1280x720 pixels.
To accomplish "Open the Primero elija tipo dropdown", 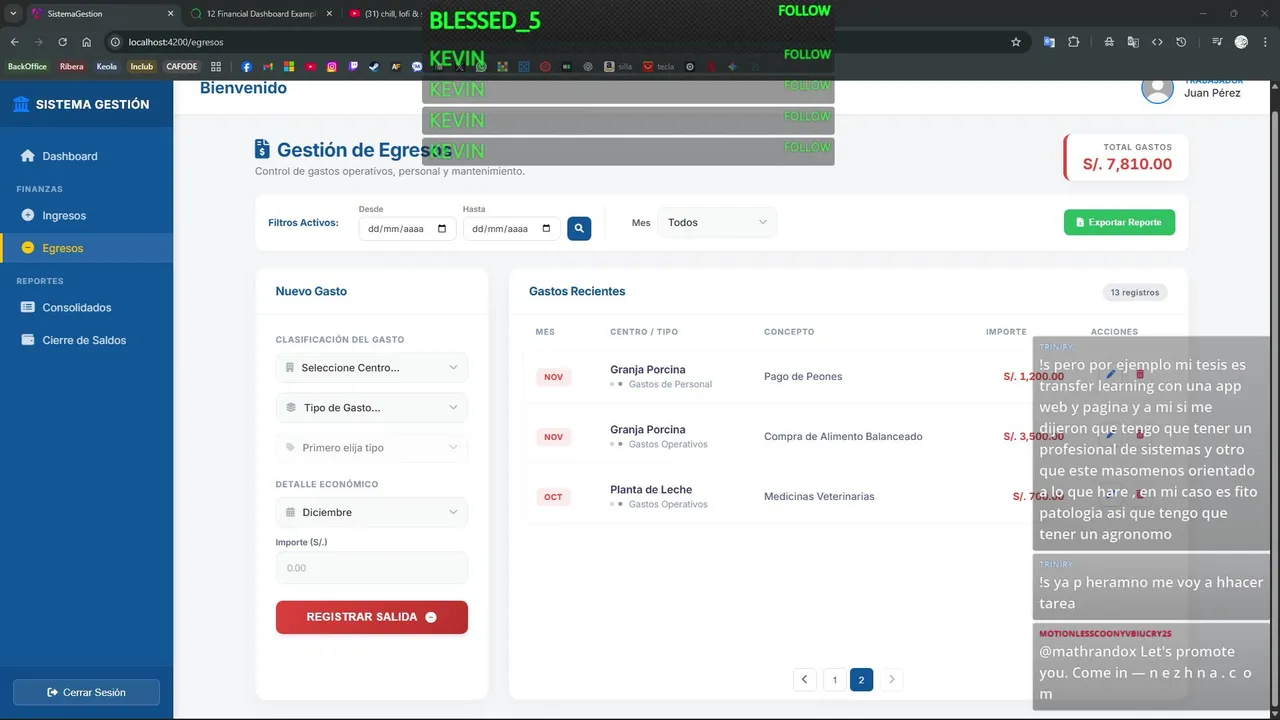I will point(372,448).
